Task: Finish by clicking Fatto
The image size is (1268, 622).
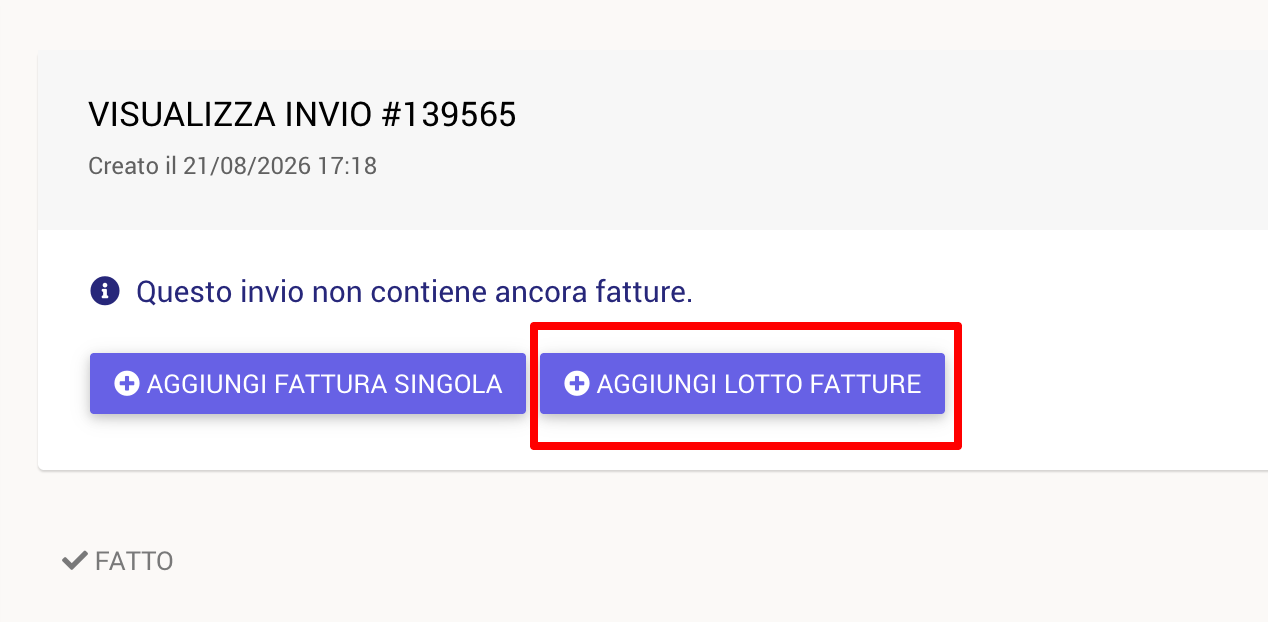Action: pos(118,561)
